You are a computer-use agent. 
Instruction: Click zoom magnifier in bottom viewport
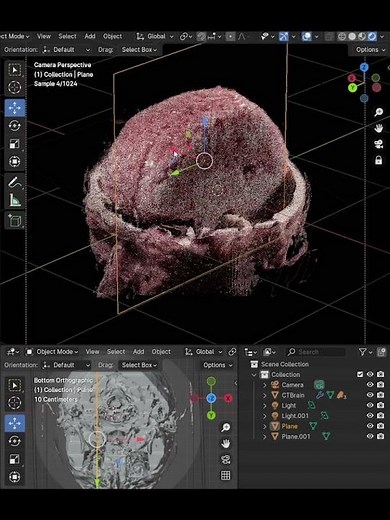[226, 427]
